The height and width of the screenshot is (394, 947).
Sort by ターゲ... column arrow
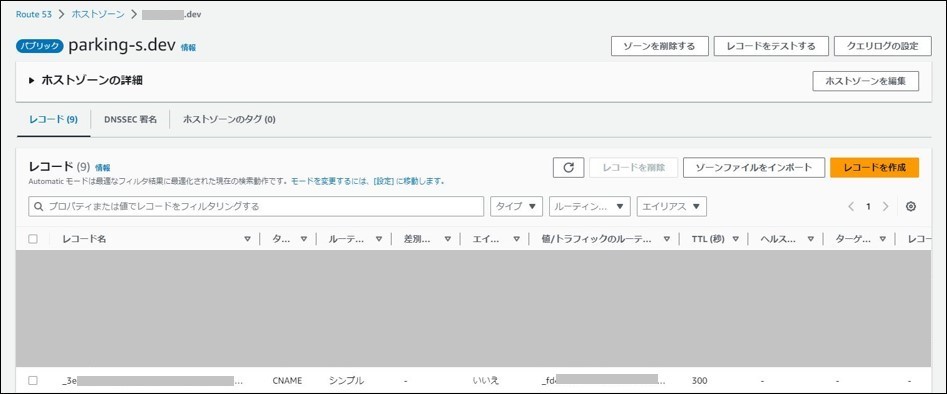pos(883,239)
